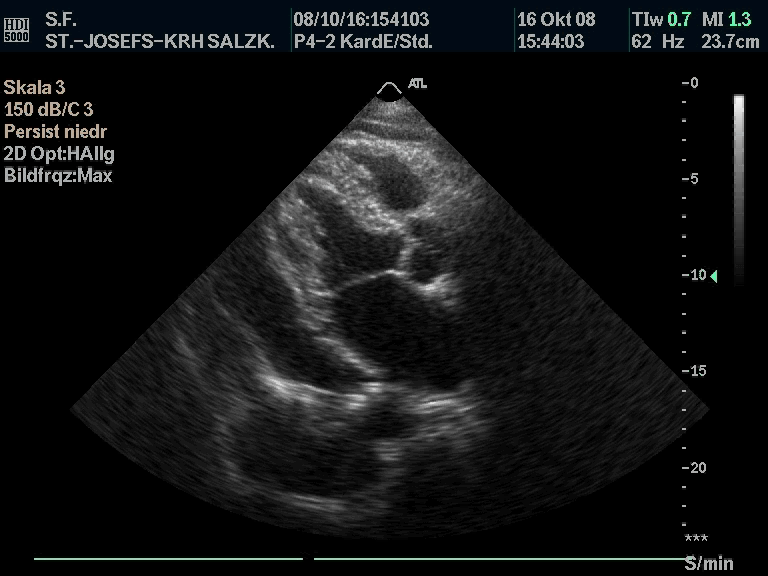Click the date 16 Okt 08

[556, 20]
